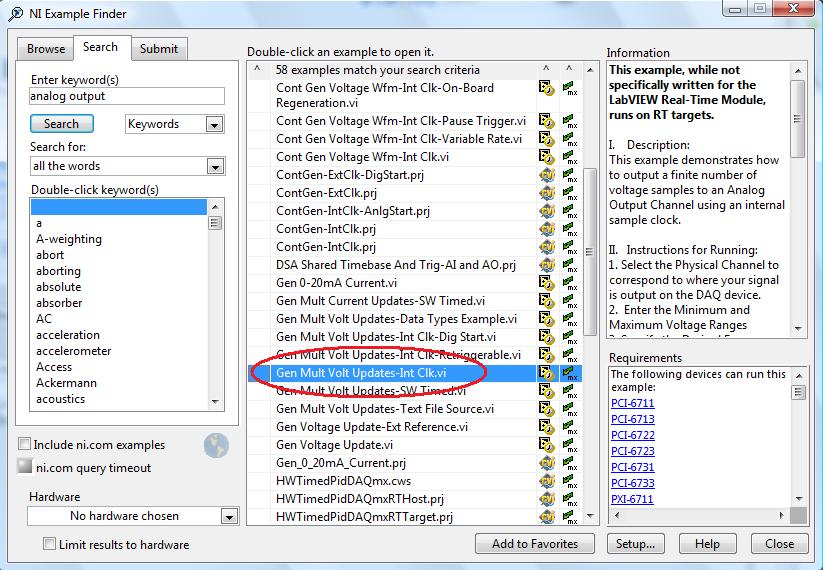Open the PXI-6711 device link

point(632,499)
